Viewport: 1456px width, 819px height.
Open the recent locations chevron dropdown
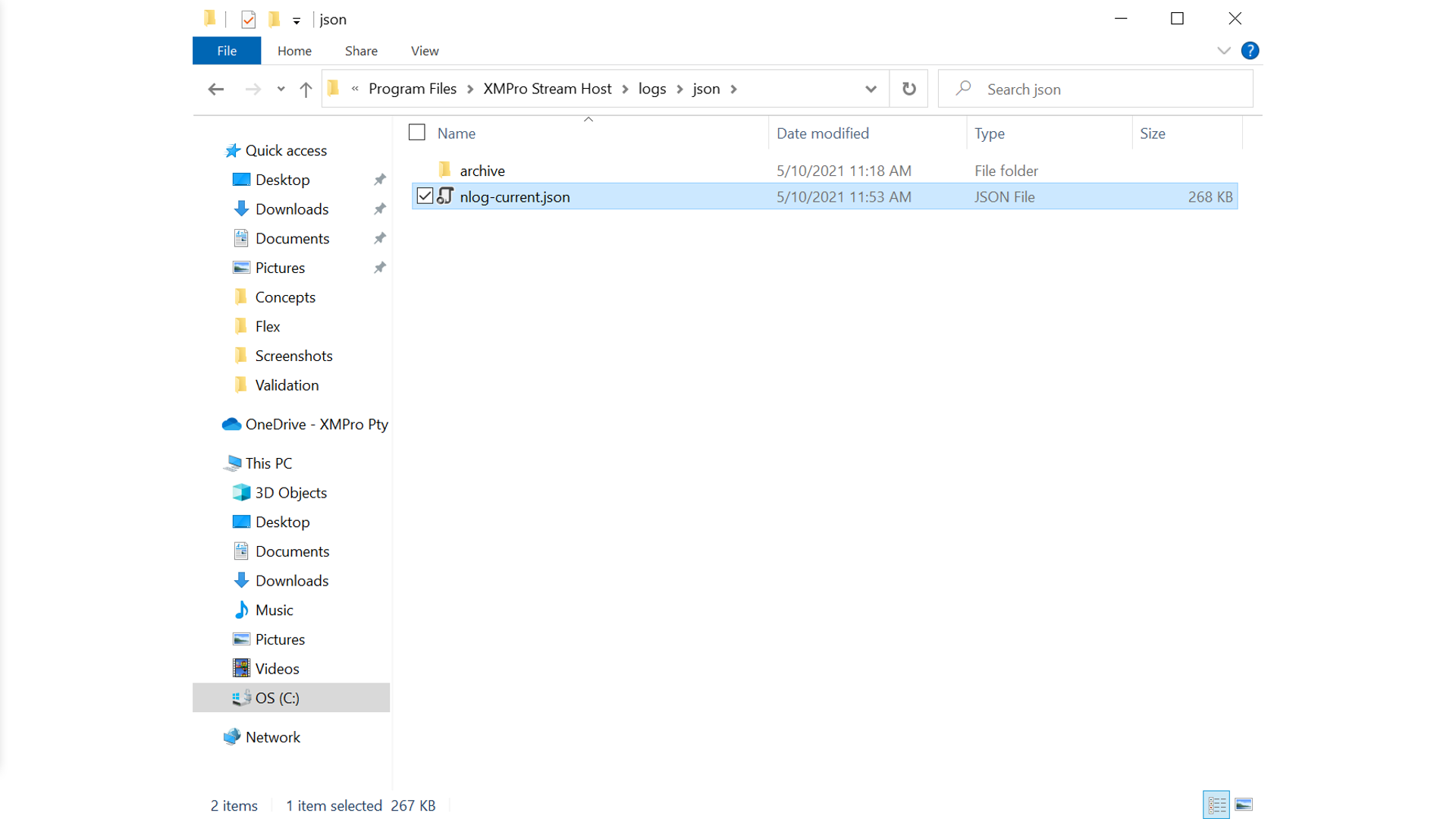click(x=281, y=88)
